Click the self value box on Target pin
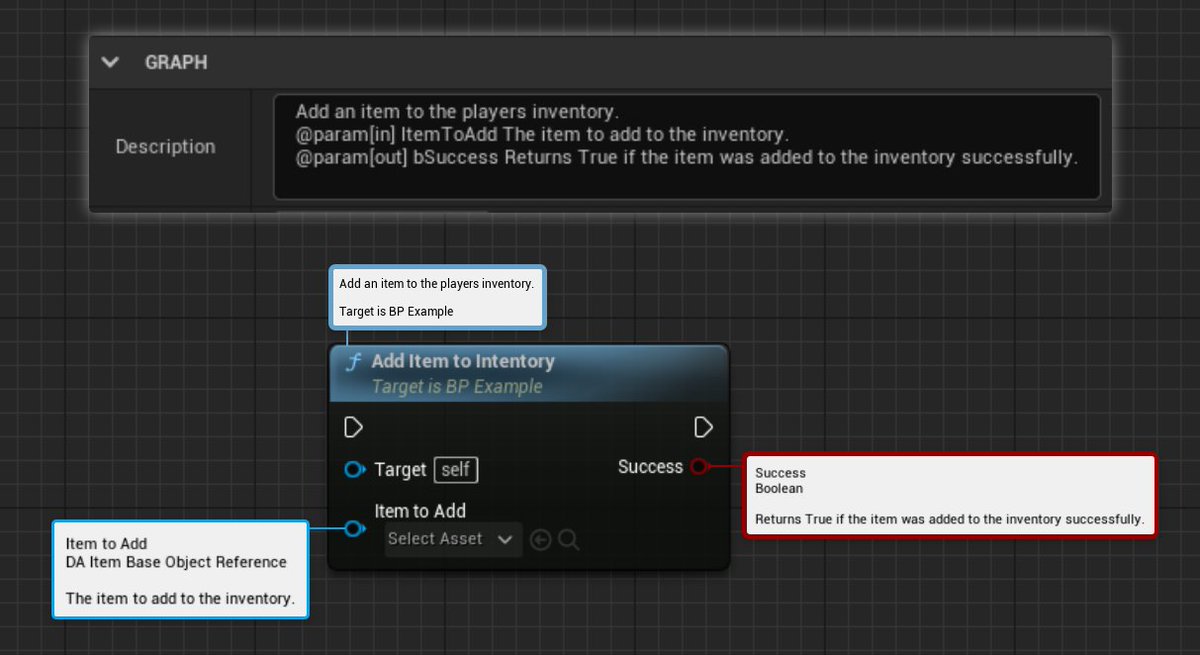Screen dimensions: 1200x655 tap(456, 469)
